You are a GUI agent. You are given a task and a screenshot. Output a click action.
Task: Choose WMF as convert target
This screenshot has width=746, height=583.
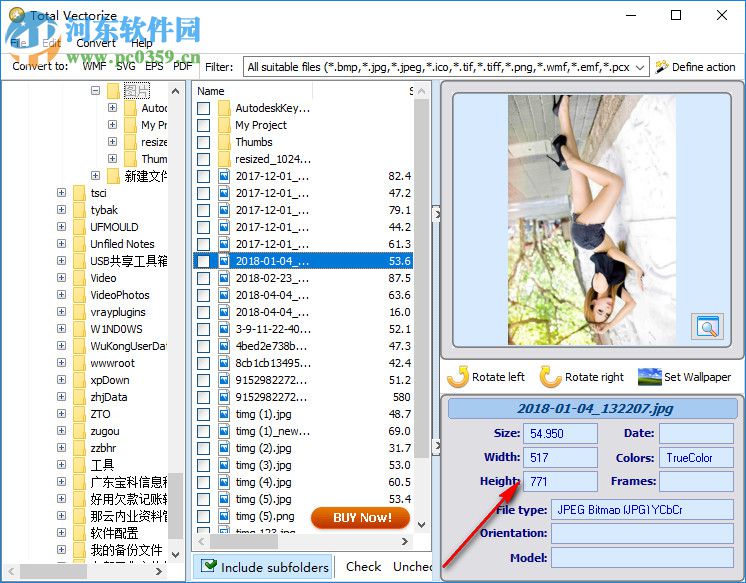click(94, 66)
